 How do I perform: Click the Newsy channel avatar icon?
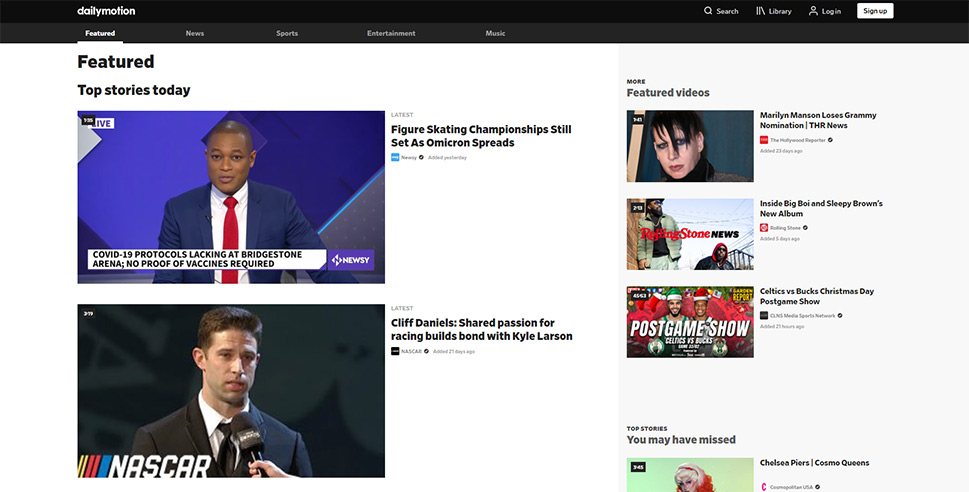pos(395,158)
